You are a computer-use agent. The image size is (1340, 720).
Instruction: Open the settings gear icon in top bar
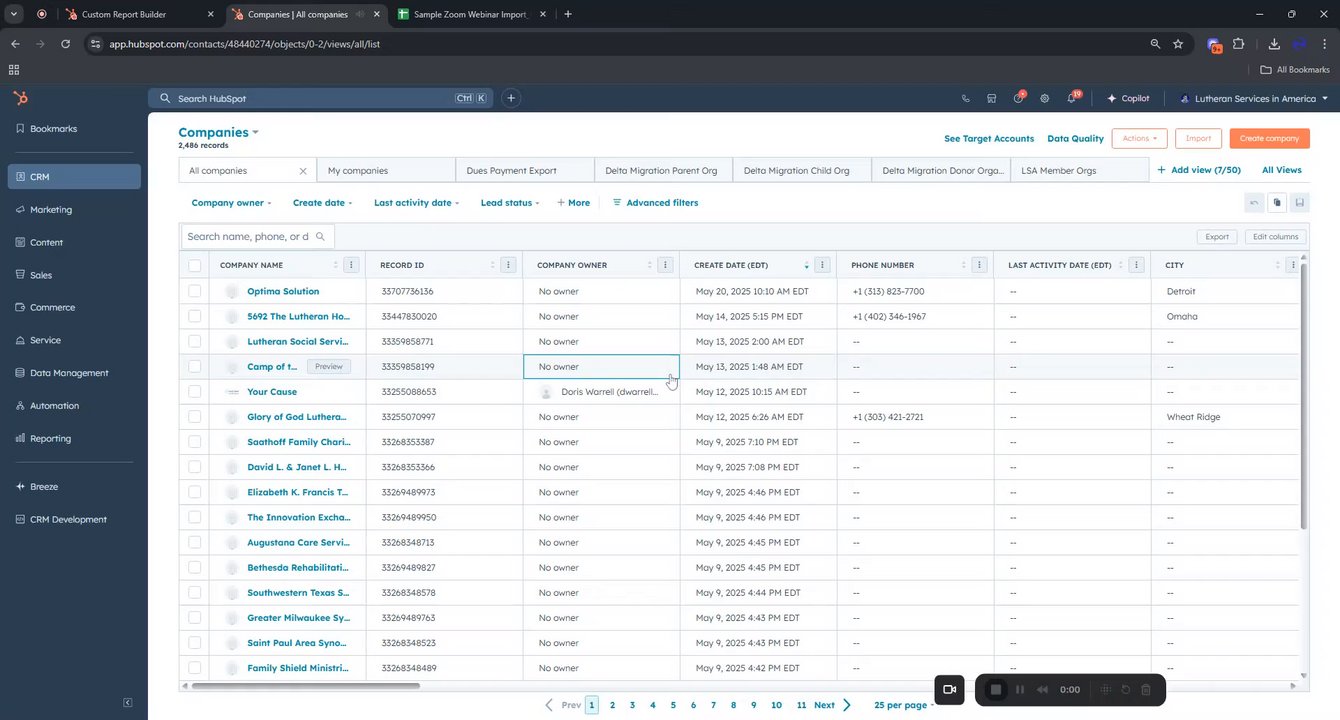pyautogui.click(x=1044, y=99)
